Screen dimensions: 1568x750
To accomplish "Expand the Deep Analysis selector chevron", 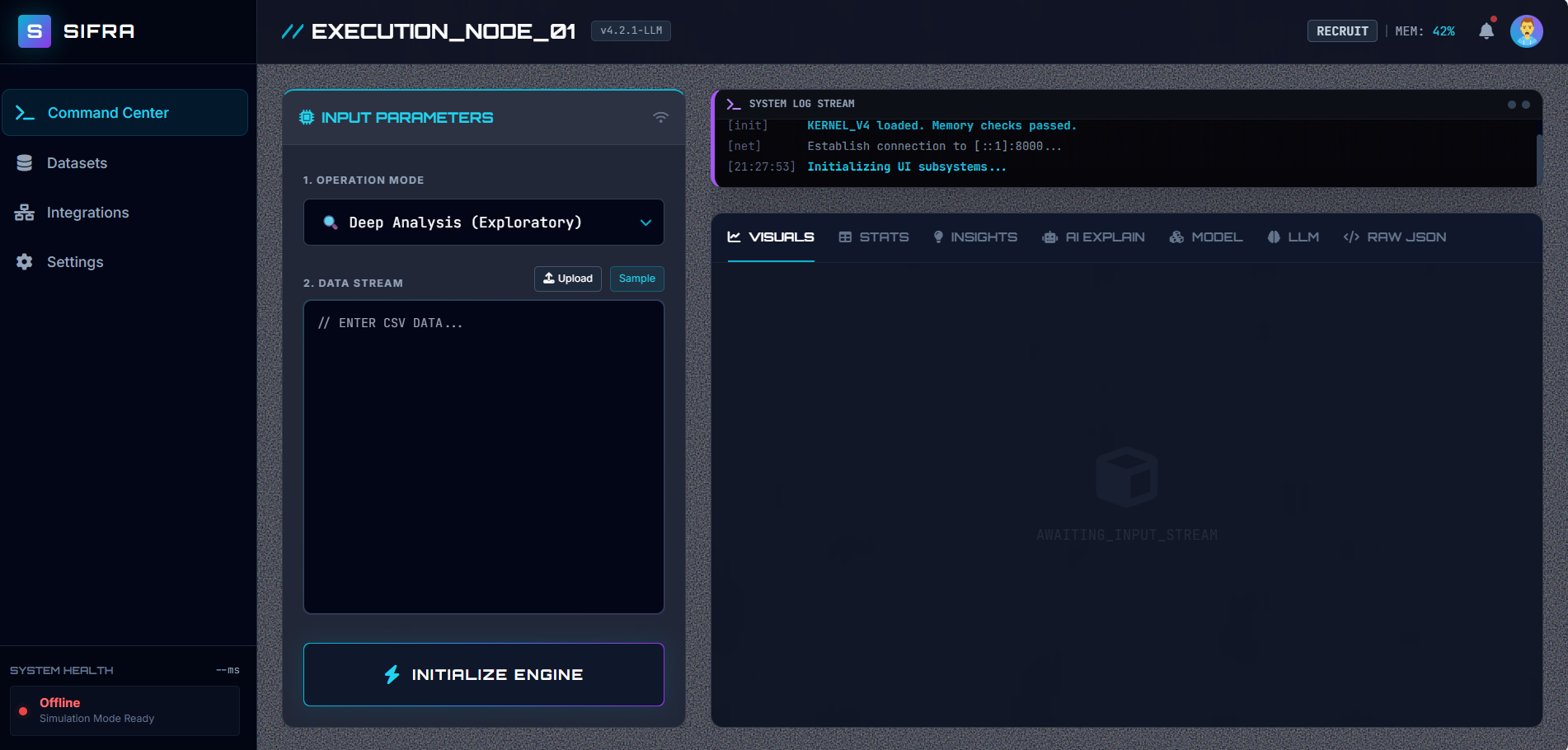I will tap(646, 223).
